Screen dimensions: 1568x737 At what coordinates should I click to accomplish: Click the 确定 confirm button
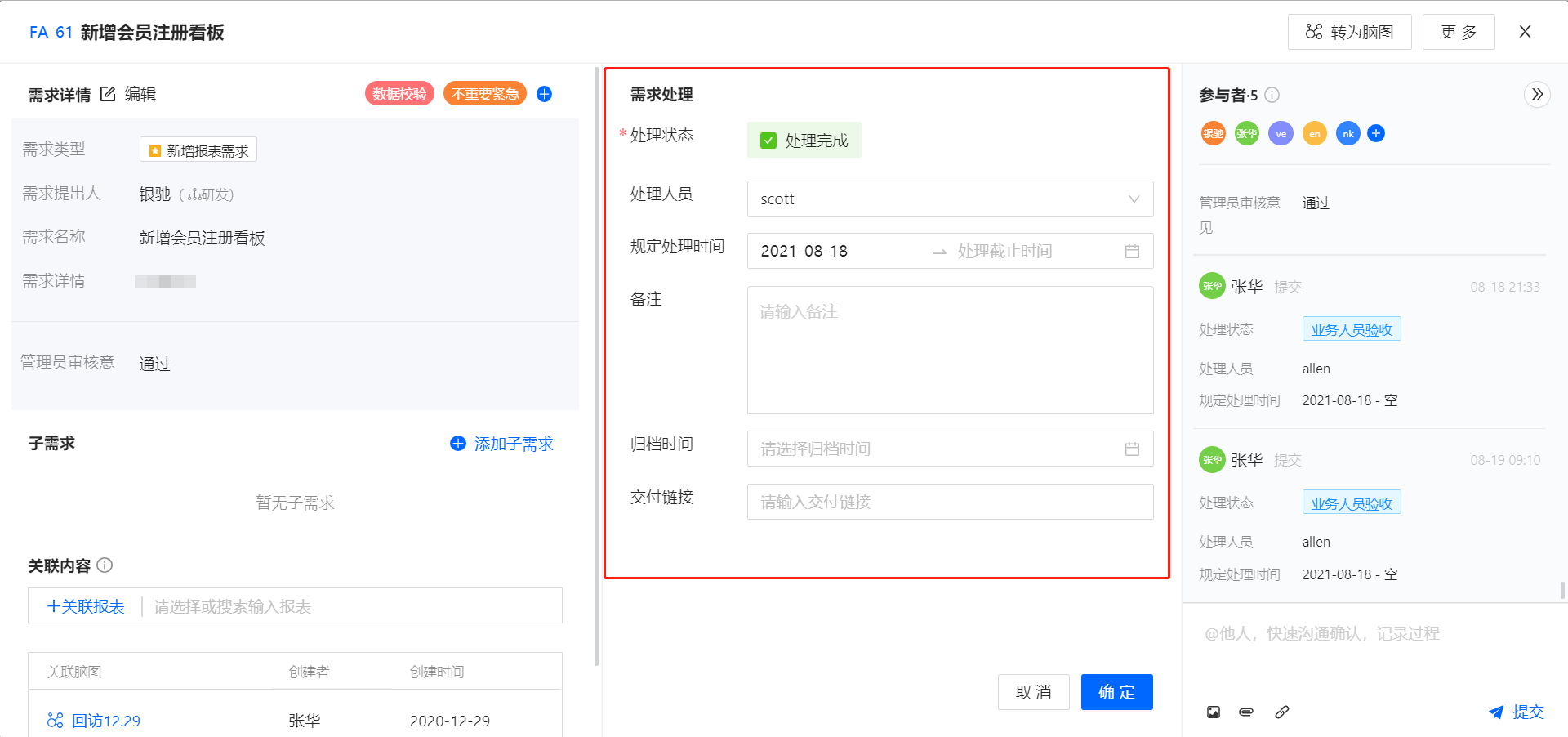tap(1116, 692)
